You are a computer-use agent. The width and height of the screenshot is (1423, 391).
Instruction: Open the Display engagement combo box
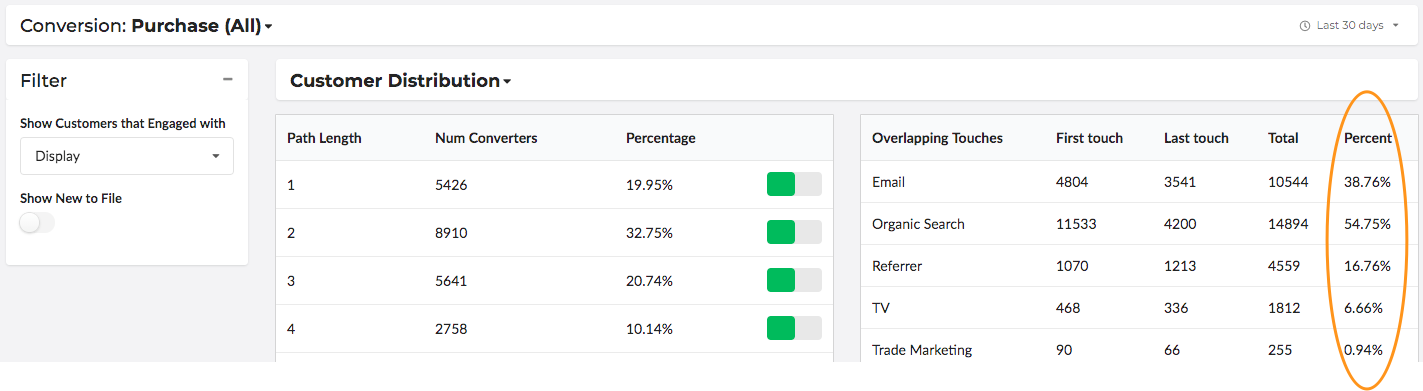point(127,156)
